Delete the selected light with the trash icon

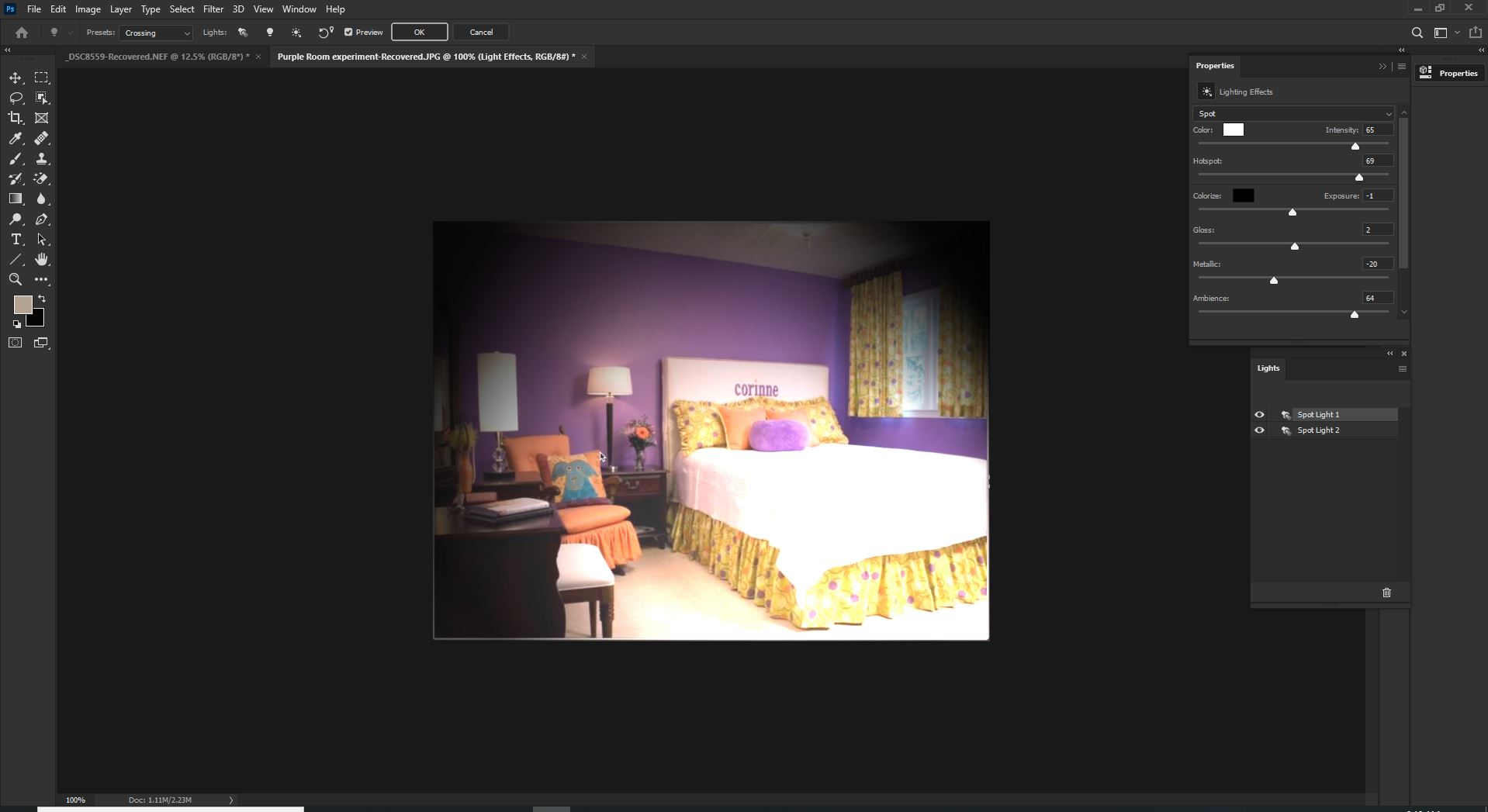click(1386, 592)
